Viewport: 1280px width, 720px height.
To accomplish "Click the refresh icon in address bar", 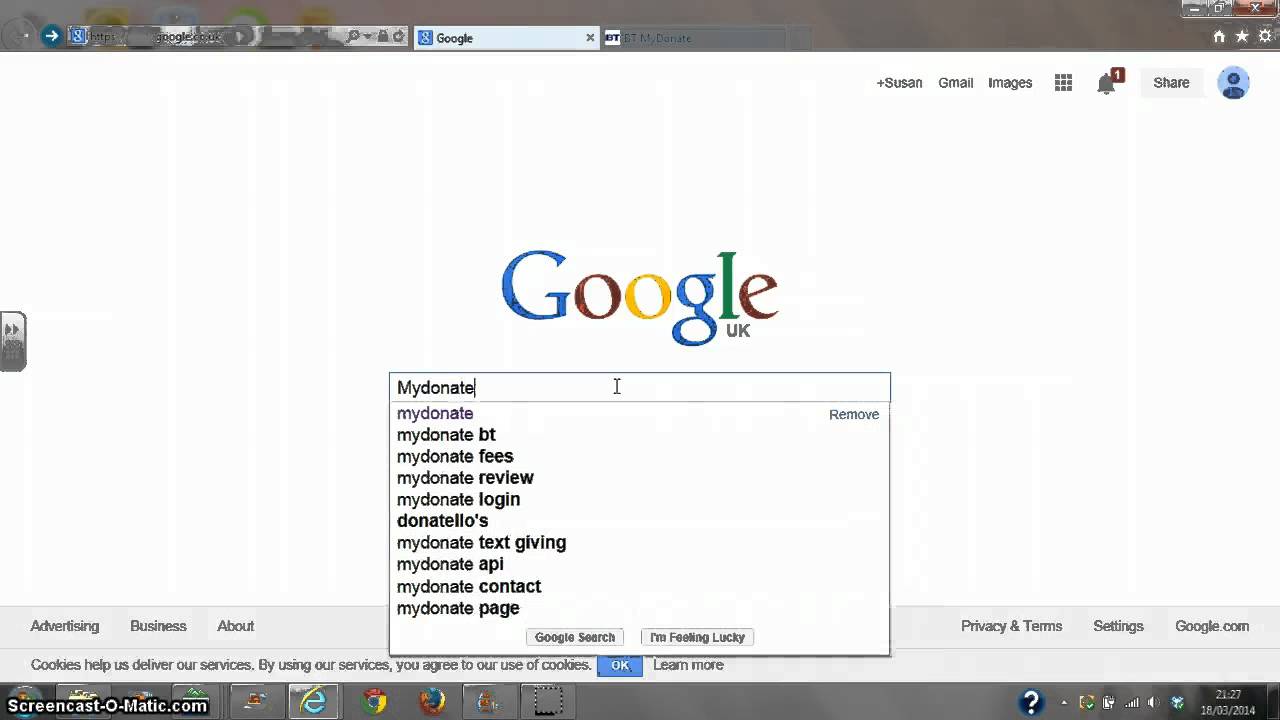I will 399,37.
